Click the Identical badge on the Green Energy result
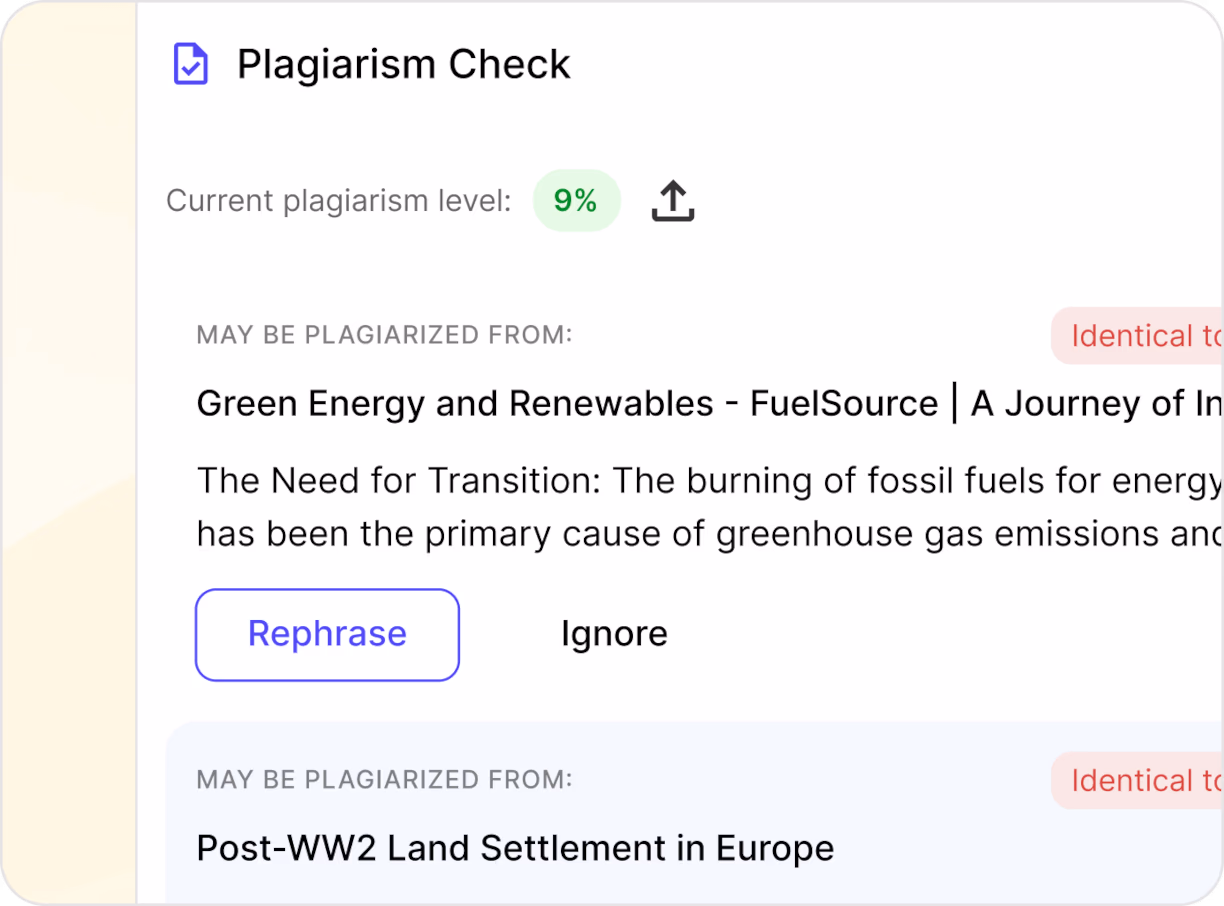The width and height of the screenshot is (1224, 906). click(1137, 336)
